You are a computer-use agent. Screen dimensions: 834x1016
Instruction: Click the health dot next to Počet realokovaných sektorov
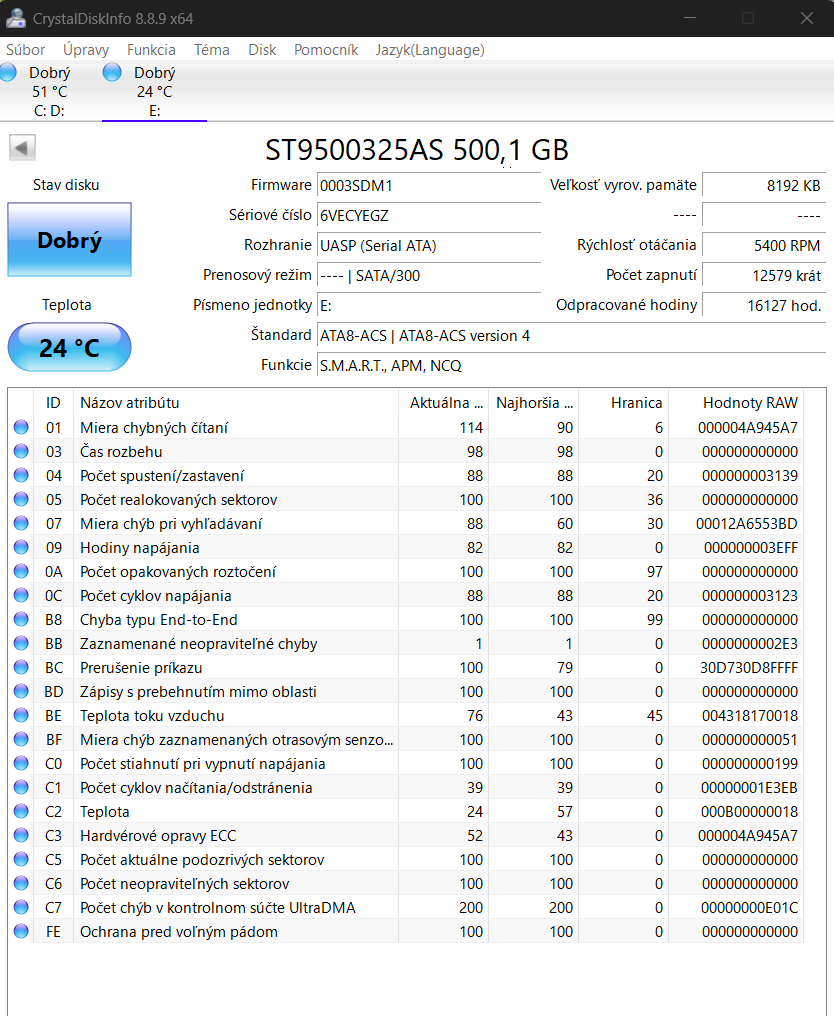(24, 499)
